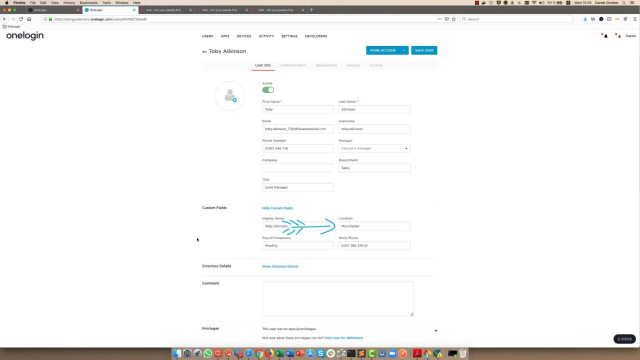Select the User Info tab
Screen dimensions: 640x360
pos(263,65)
